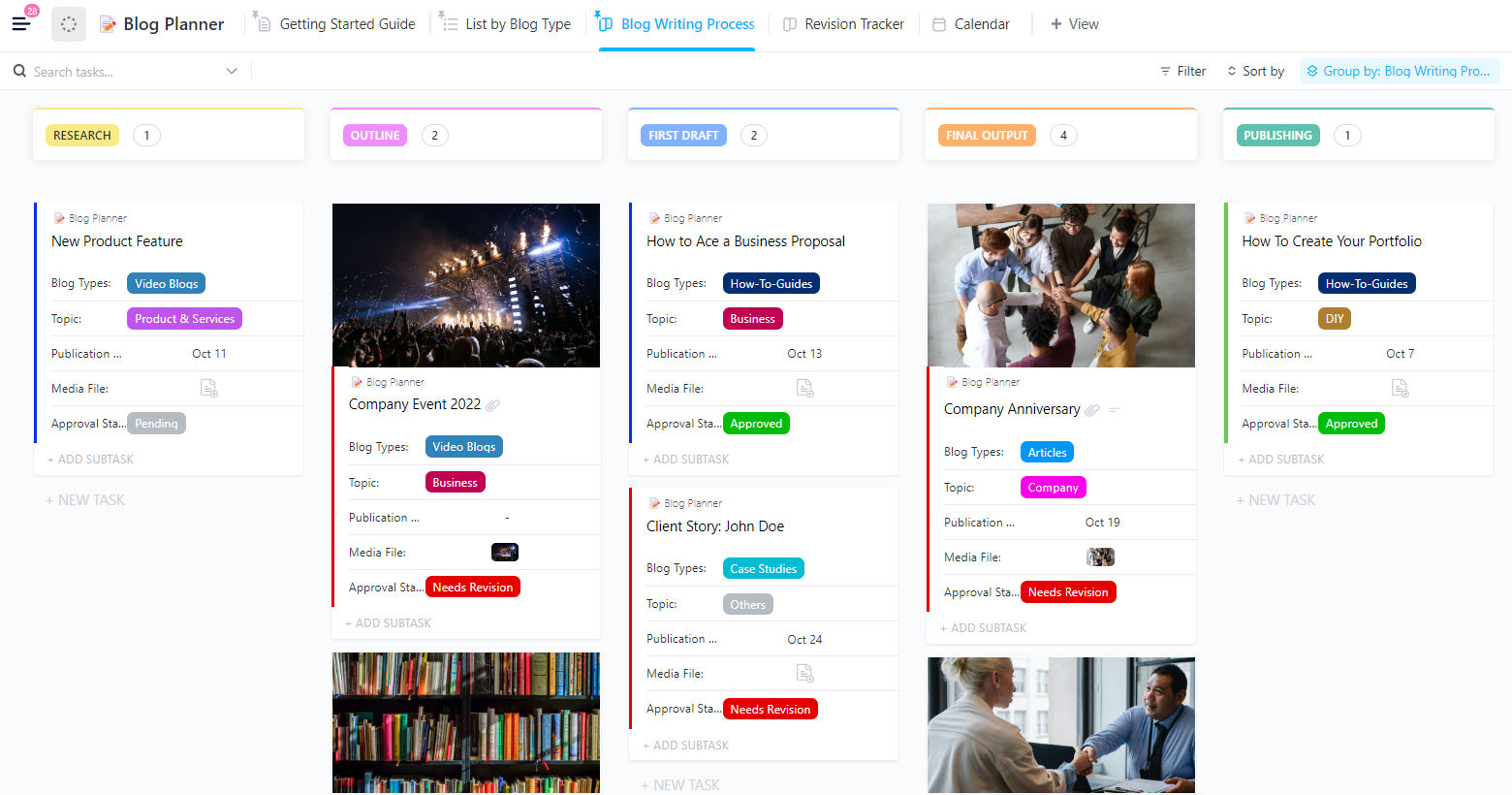
Task: Add a new task in the RESEARCH column
Action: (85, 499)
